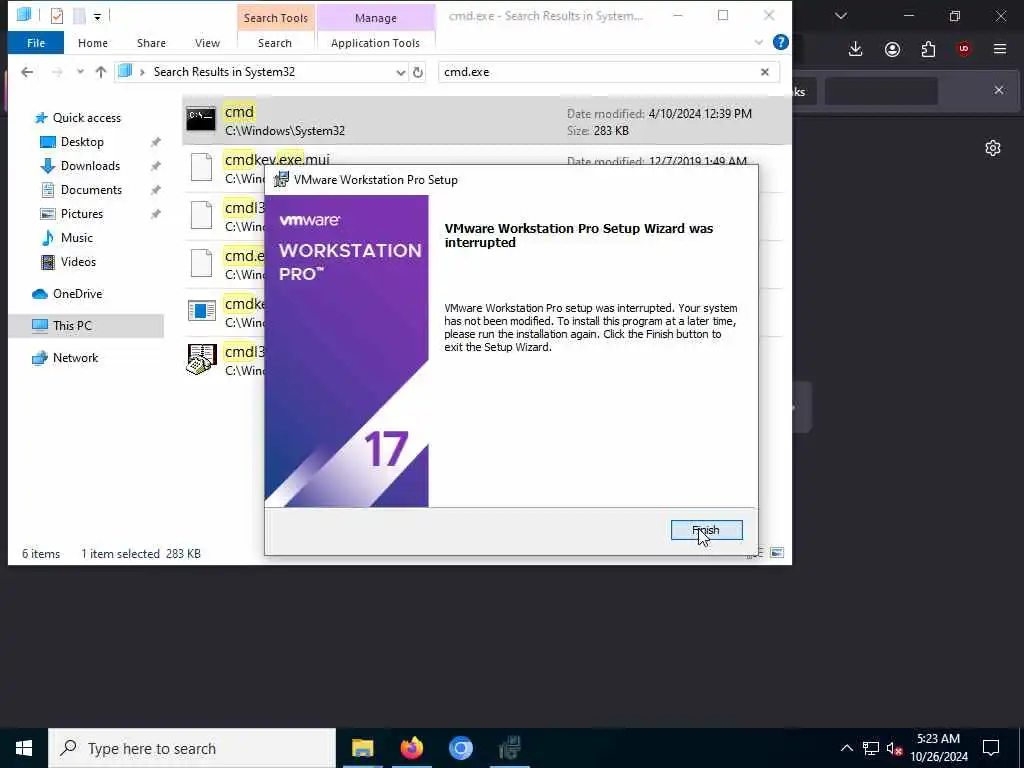Click the Search Tools contextual tab
The image size is (1024, 768).
coord(276,18)
